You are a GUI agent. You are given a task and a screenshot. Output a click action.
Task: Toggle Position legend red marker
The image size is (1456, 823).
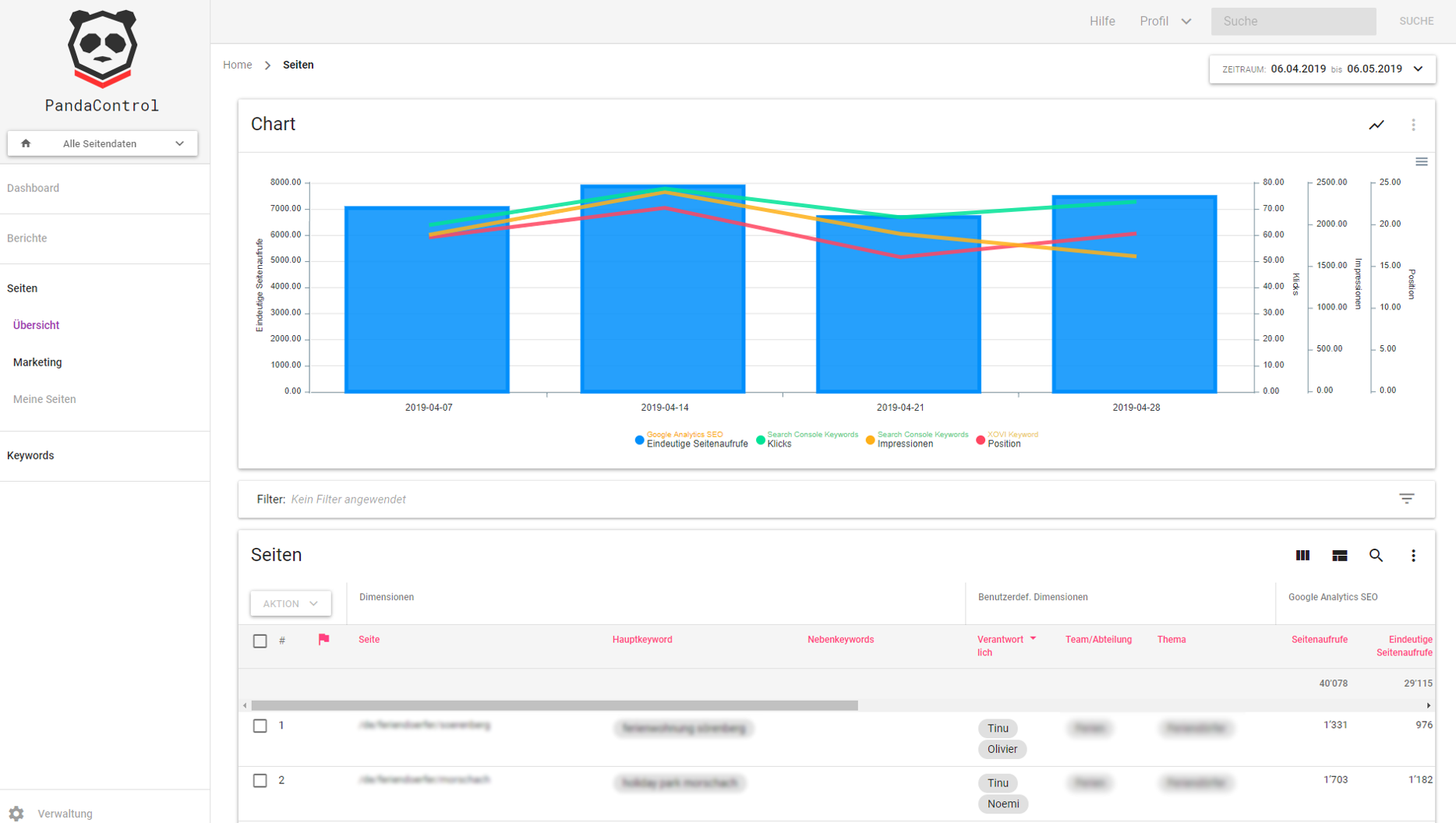coord(981,440)
